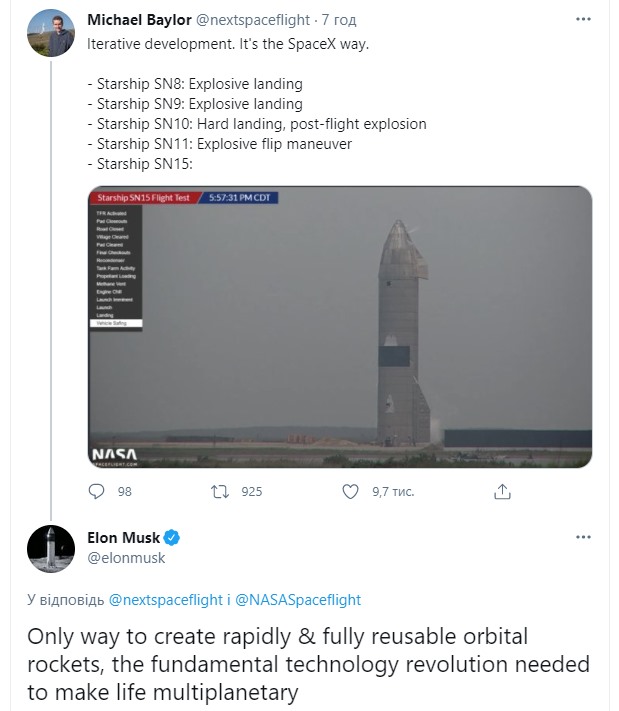
Task: Click the @NASASpaceflight mention link
Action: point(298,600)
